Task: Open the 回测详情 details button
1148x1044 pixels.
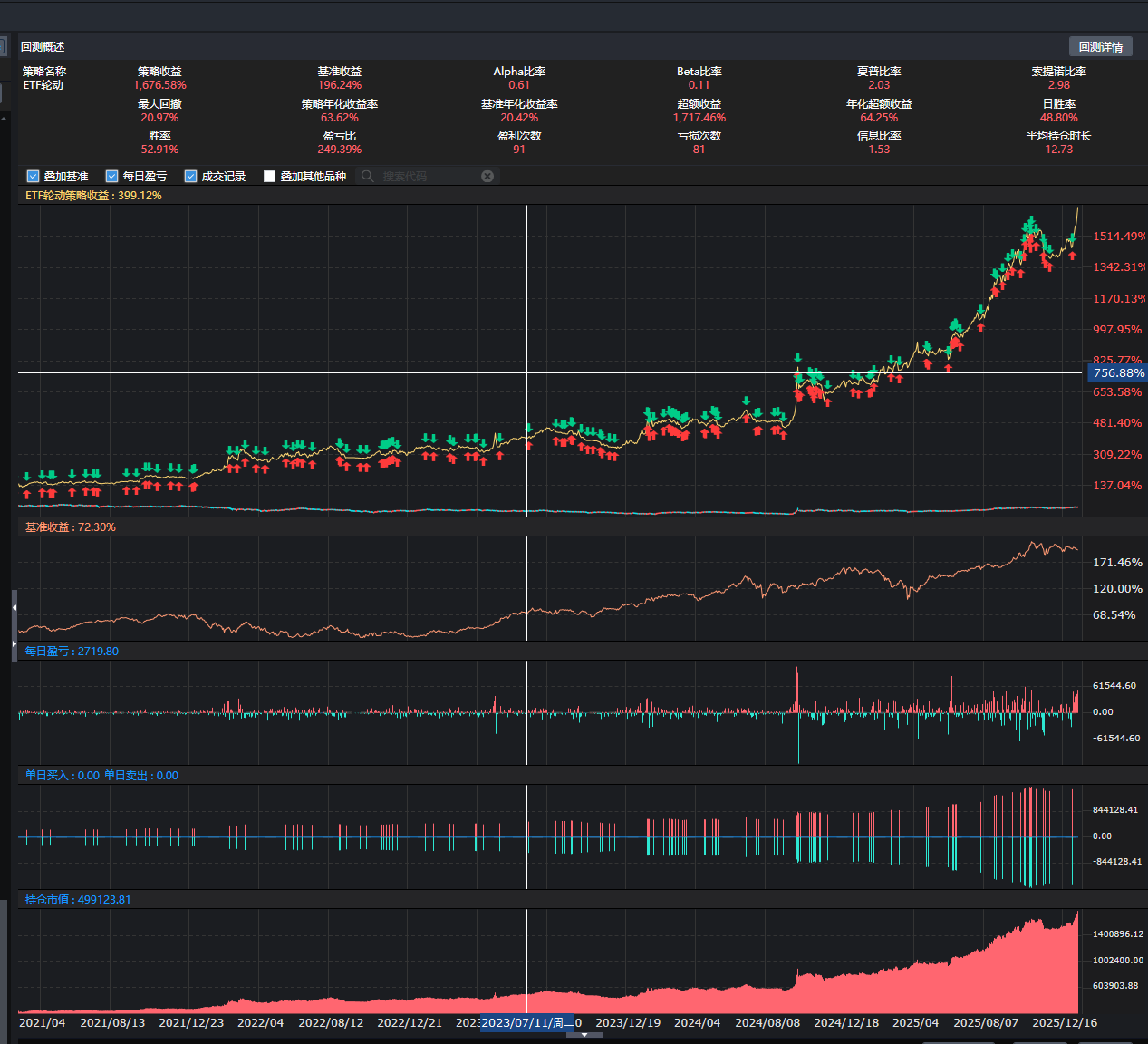Action: [1100, 46]
